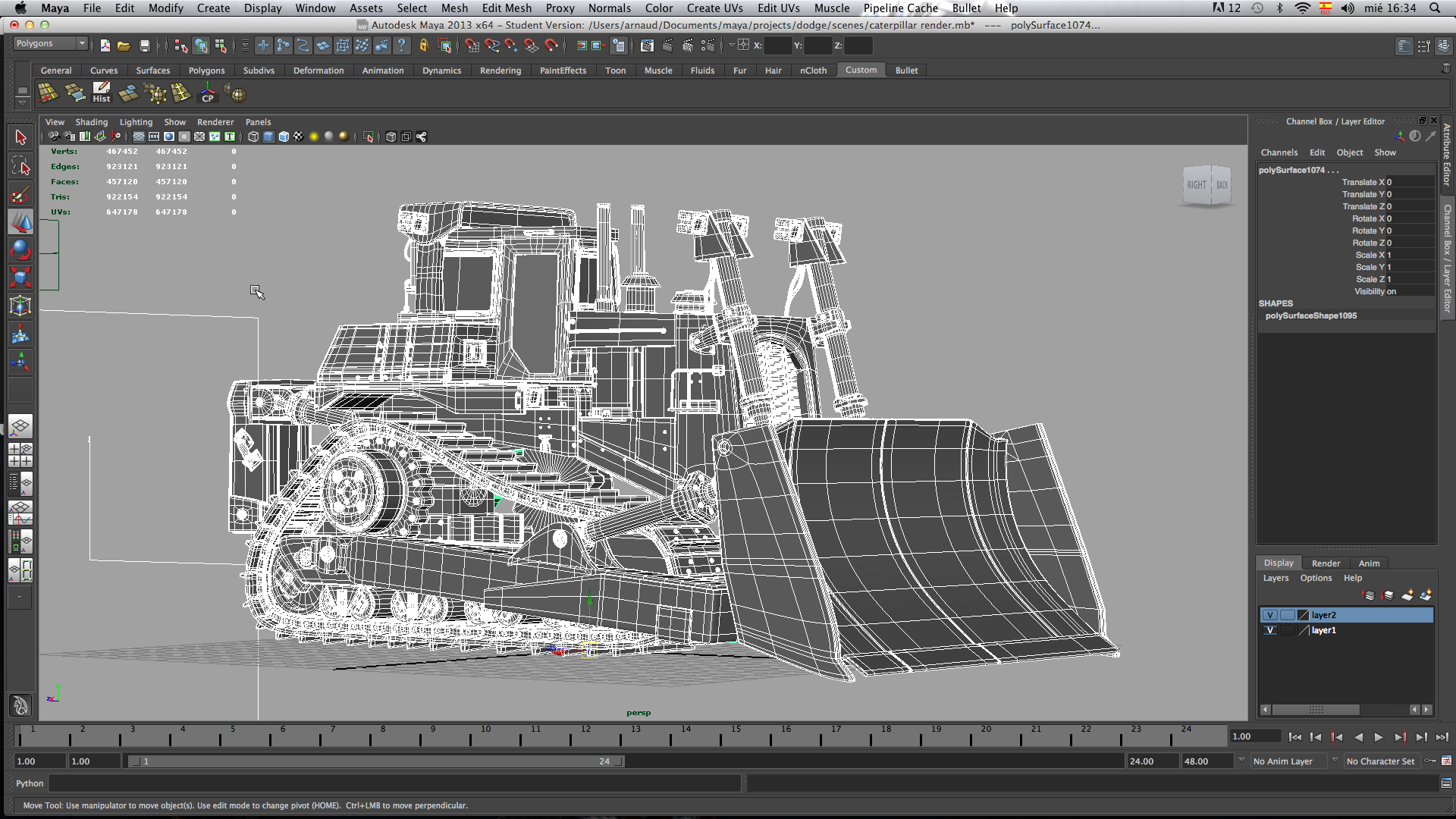Open the No Anim Layer dropdown

click(1289, 761)
